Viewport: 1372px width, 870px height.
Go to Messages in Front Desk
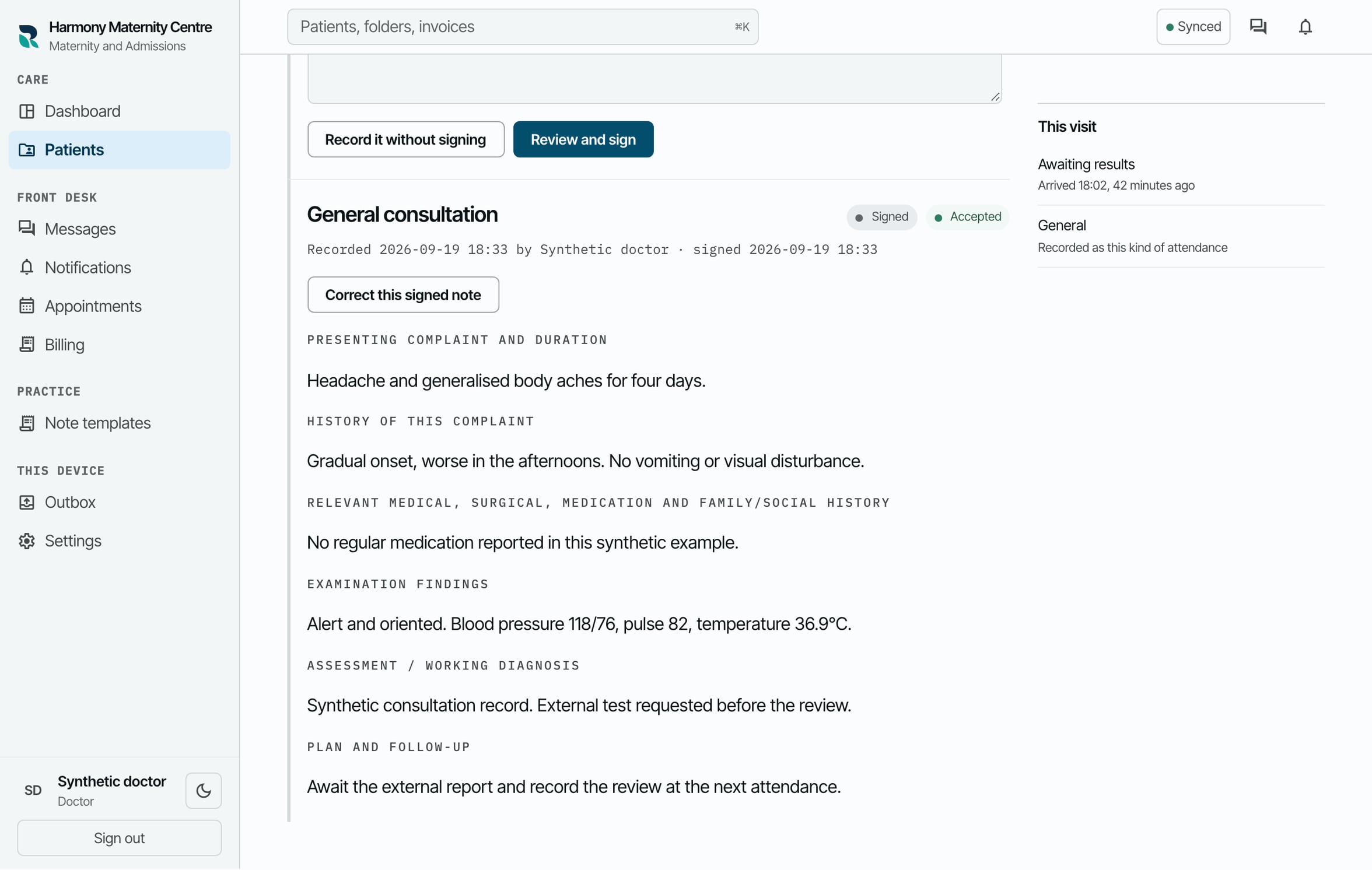click(120, 229)
